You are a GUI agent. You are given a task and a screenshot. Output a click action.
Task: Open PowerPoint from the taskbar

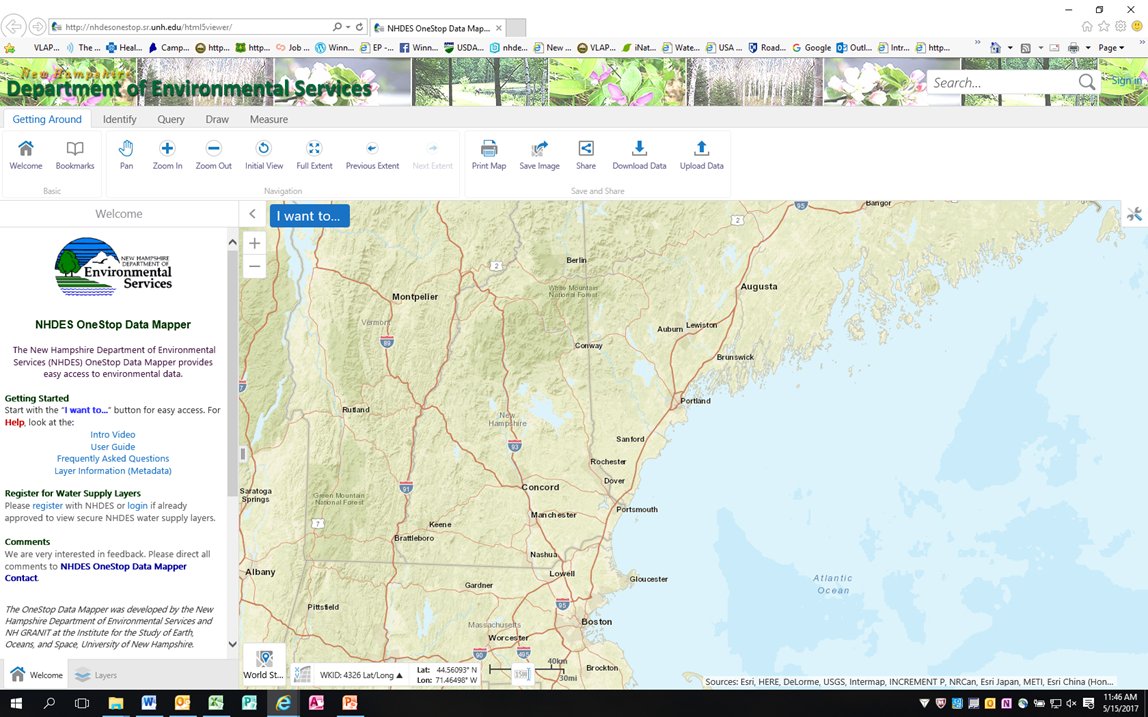pyautogui.click(x=350, y=703)
